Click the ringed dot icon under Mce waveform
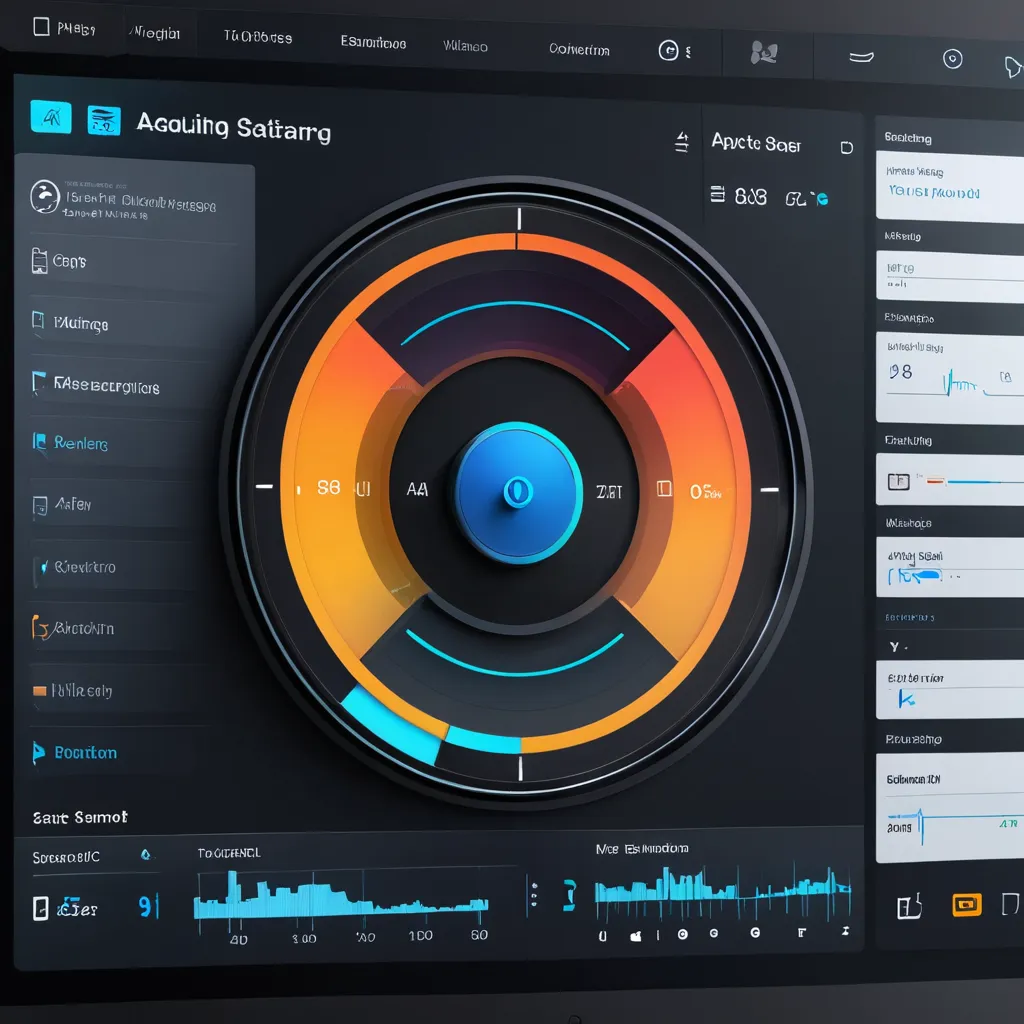The width and height of the screenshot is (1024, 1024). [682, 935]
